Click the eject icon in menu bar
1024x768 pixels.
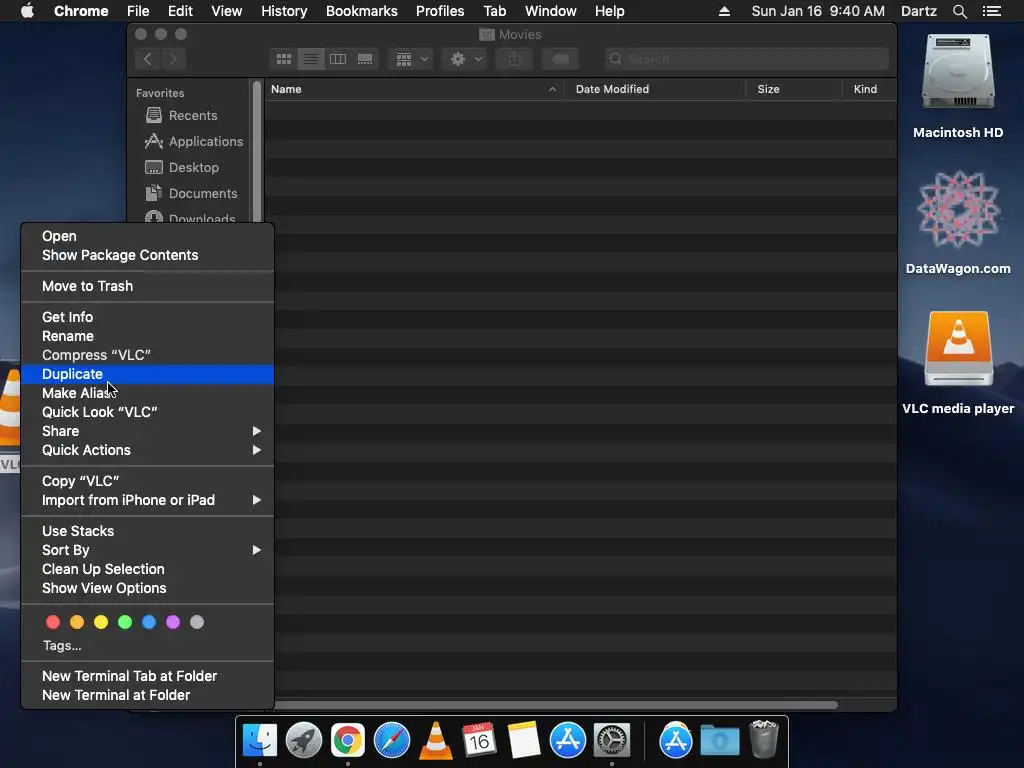coord(724,11)
